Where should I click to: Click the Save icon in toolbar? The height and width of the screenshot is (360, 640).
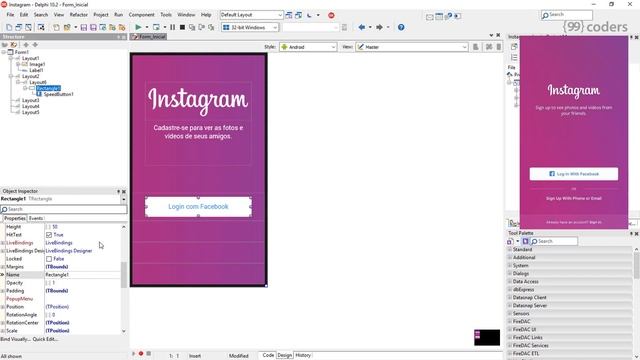coord(84,27)
